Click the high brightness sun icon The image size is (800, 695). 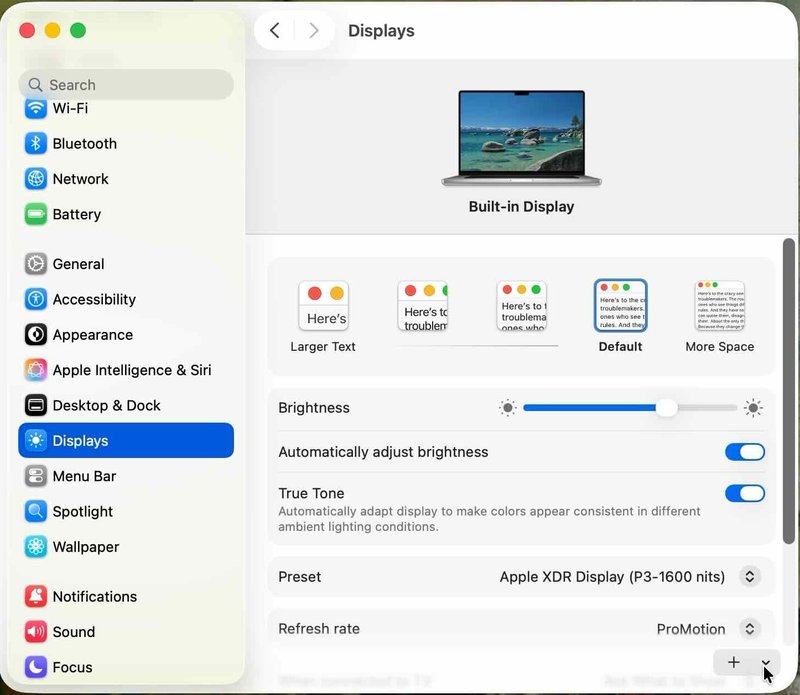coord(753,408)
